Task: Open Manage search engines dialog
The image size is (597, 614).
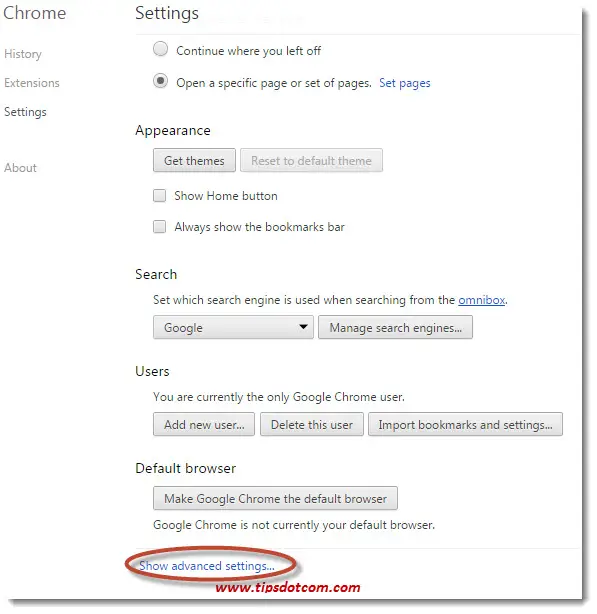Action: (x=395, y=327)
